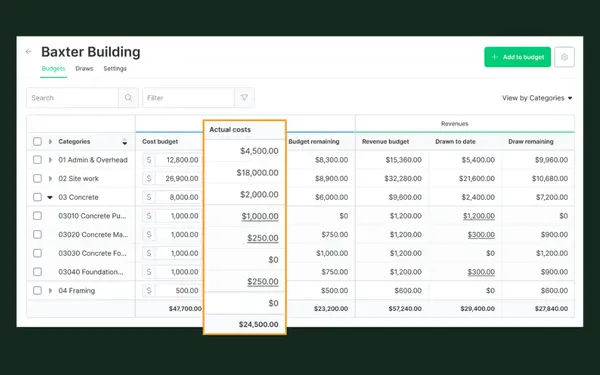Viewport: 600px width, 375px height.
Task: Click the Drawn to date column header
Action: tap(455, 142)
